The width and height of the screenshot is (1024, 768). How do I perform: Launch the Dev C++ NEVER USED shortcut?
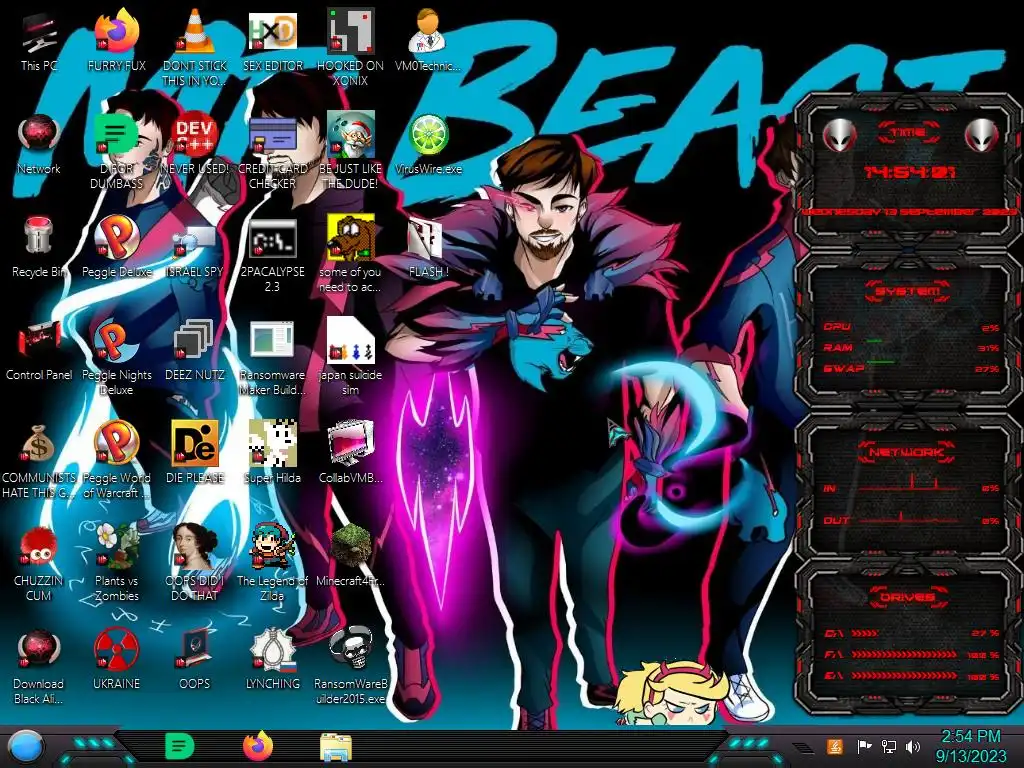click(195, 145)
